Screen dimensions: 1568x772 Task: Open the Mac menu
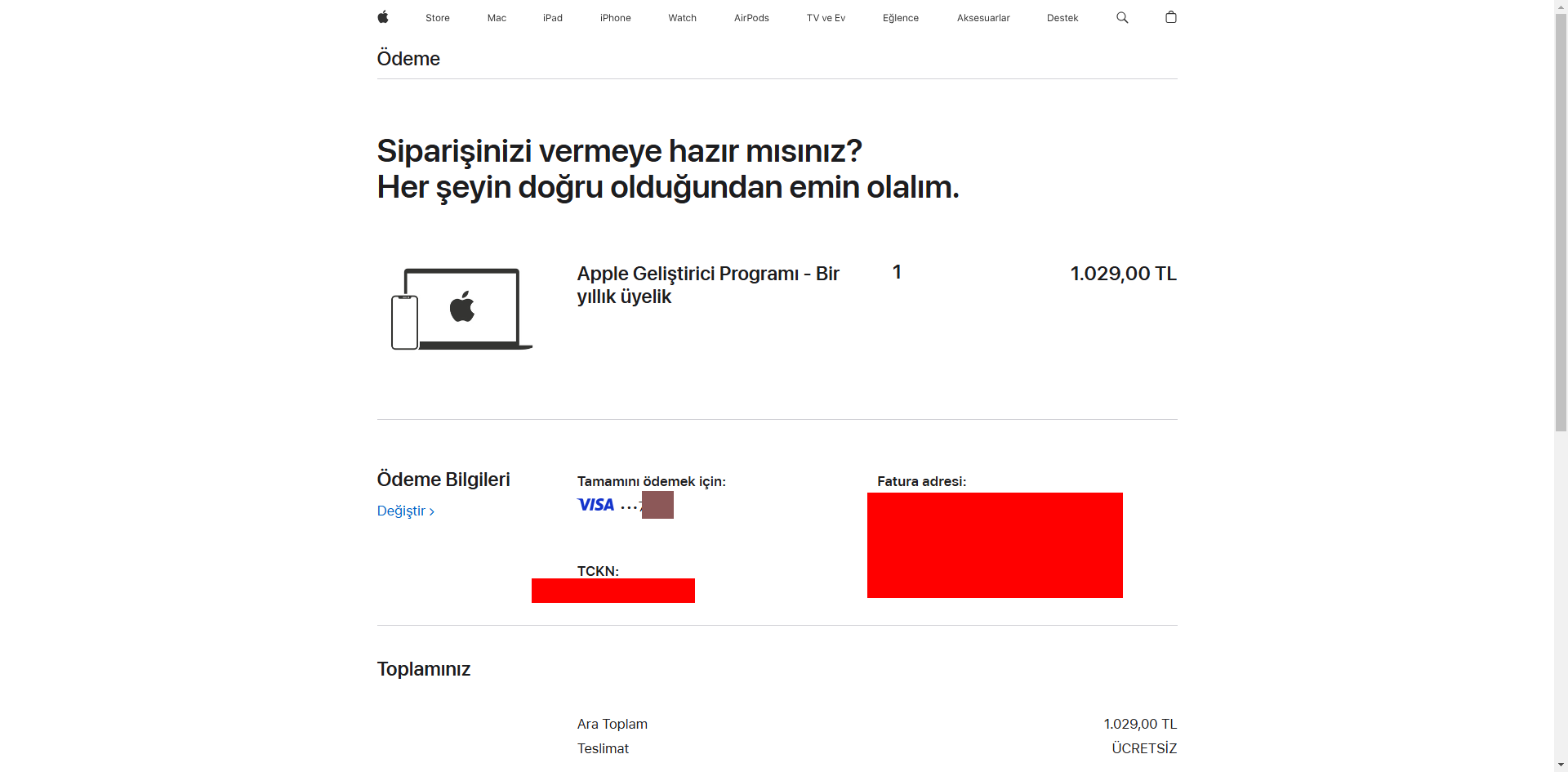[x=497, y=18]
